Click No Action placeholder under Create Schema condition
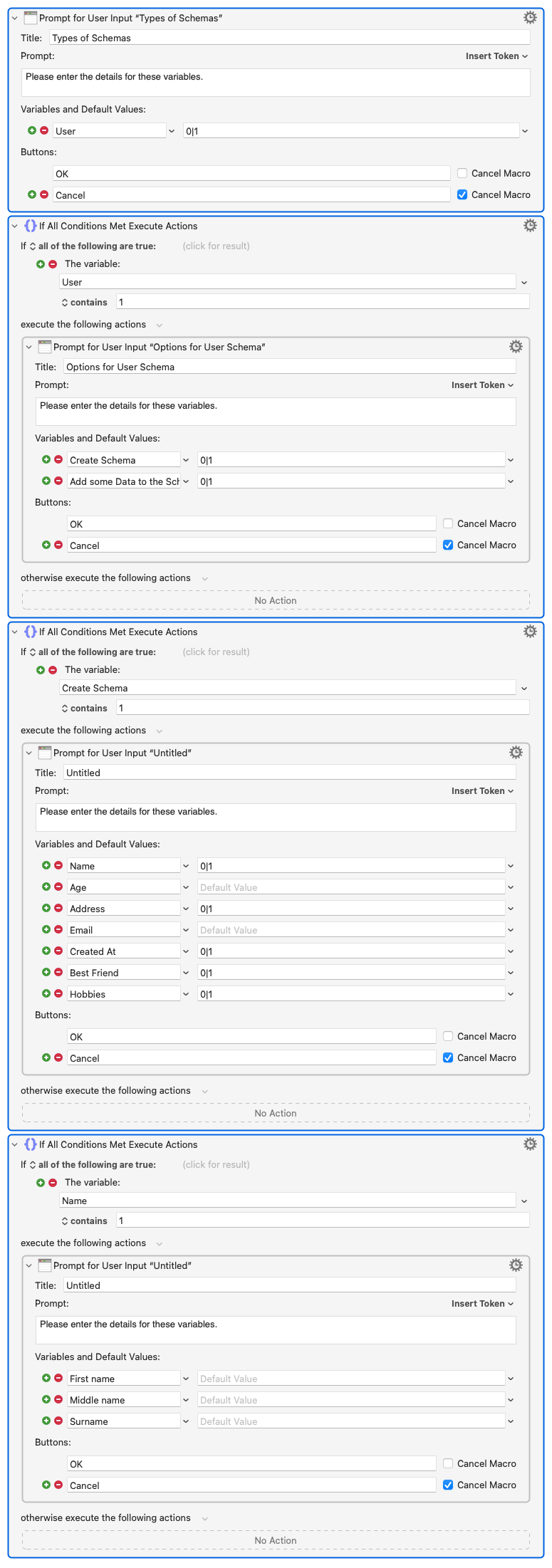Image resolution: width=552 pixels, height=1568 pixels. coord(276,1113)
